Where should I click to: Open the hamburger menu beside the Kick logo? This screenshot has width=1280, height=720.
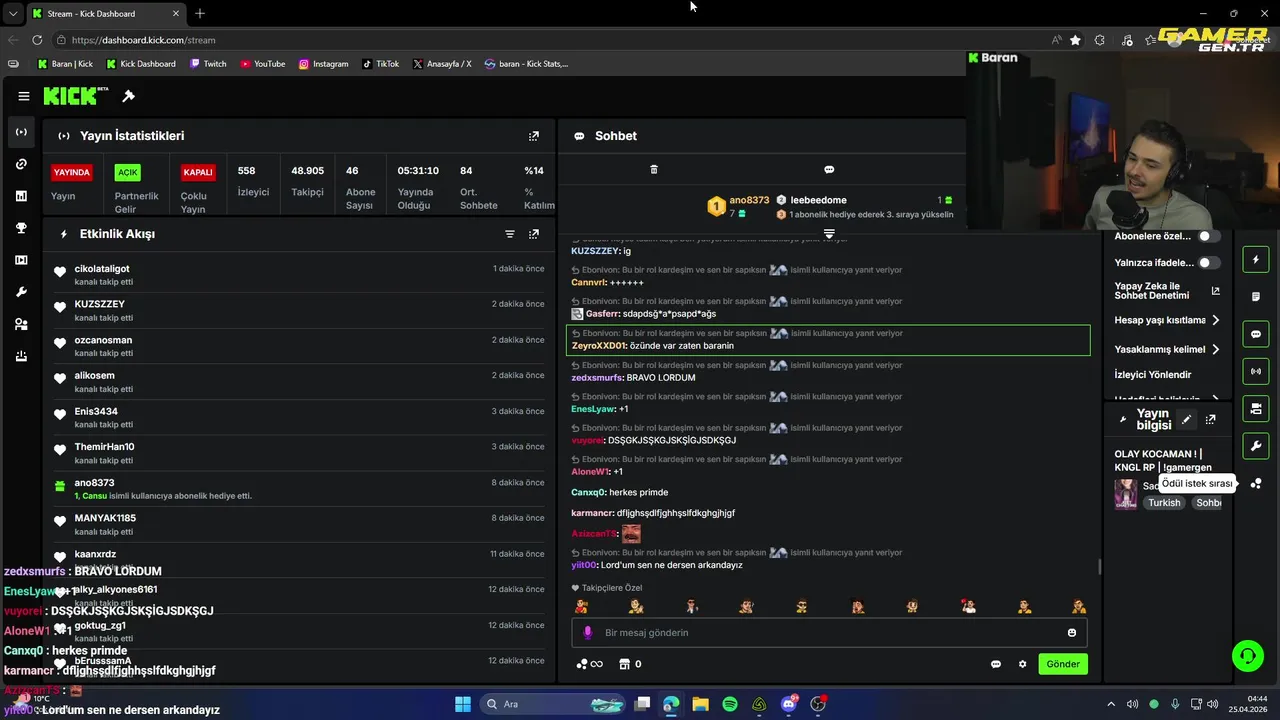tap(24, 96)
